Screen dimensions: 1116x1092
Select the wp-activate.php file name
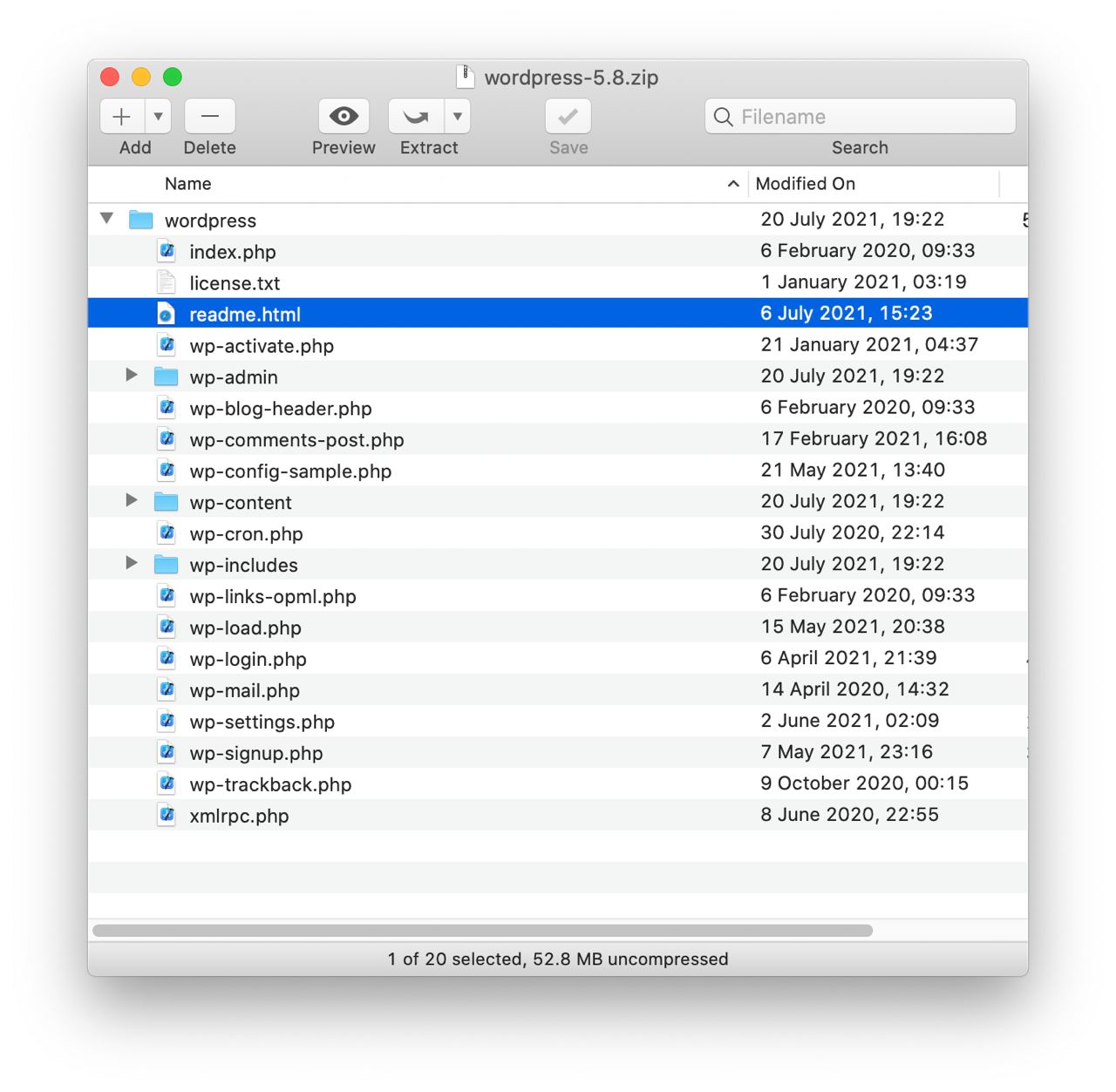(262, 346)
